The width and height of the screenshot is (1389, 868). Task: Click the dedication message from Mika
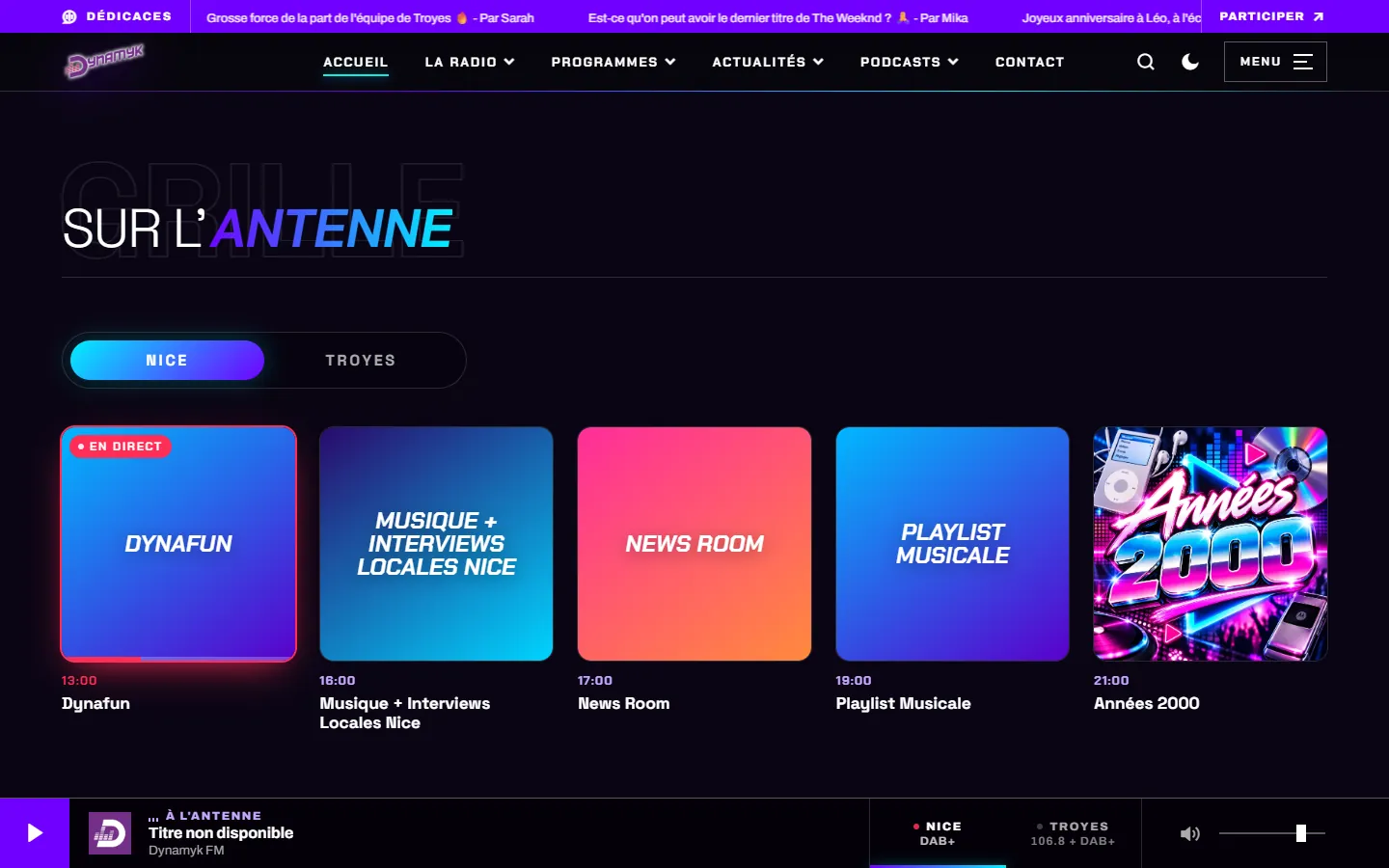(778, 17)
